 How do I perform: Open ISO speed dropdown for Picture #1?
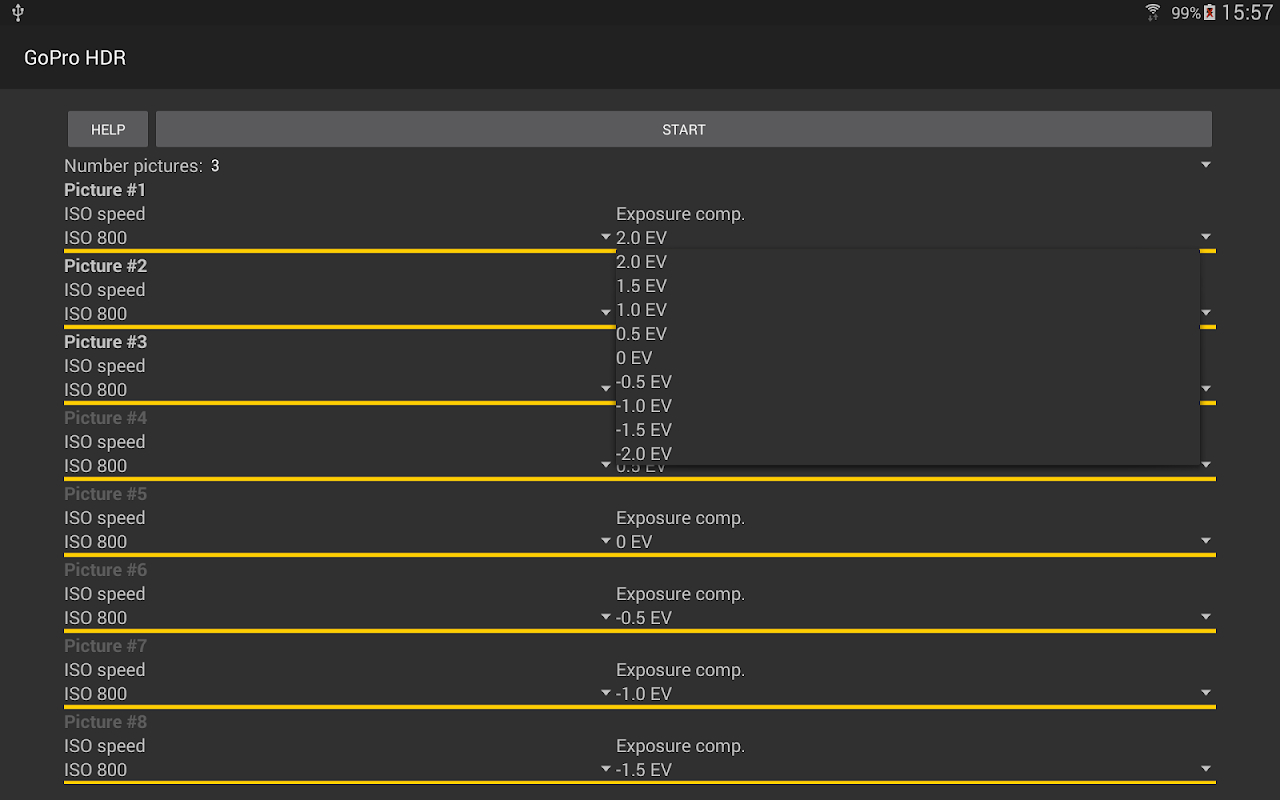point(338,238)
